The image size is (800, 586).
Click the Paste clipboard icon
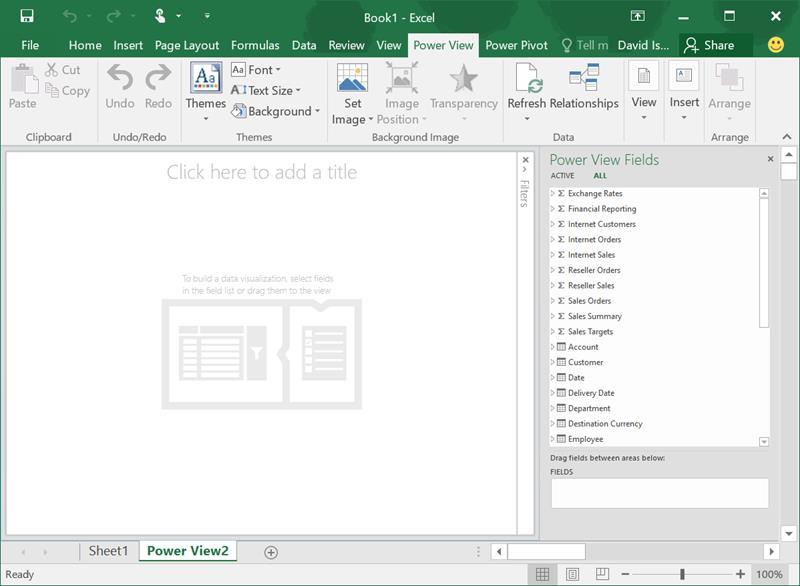coord(23,80)
